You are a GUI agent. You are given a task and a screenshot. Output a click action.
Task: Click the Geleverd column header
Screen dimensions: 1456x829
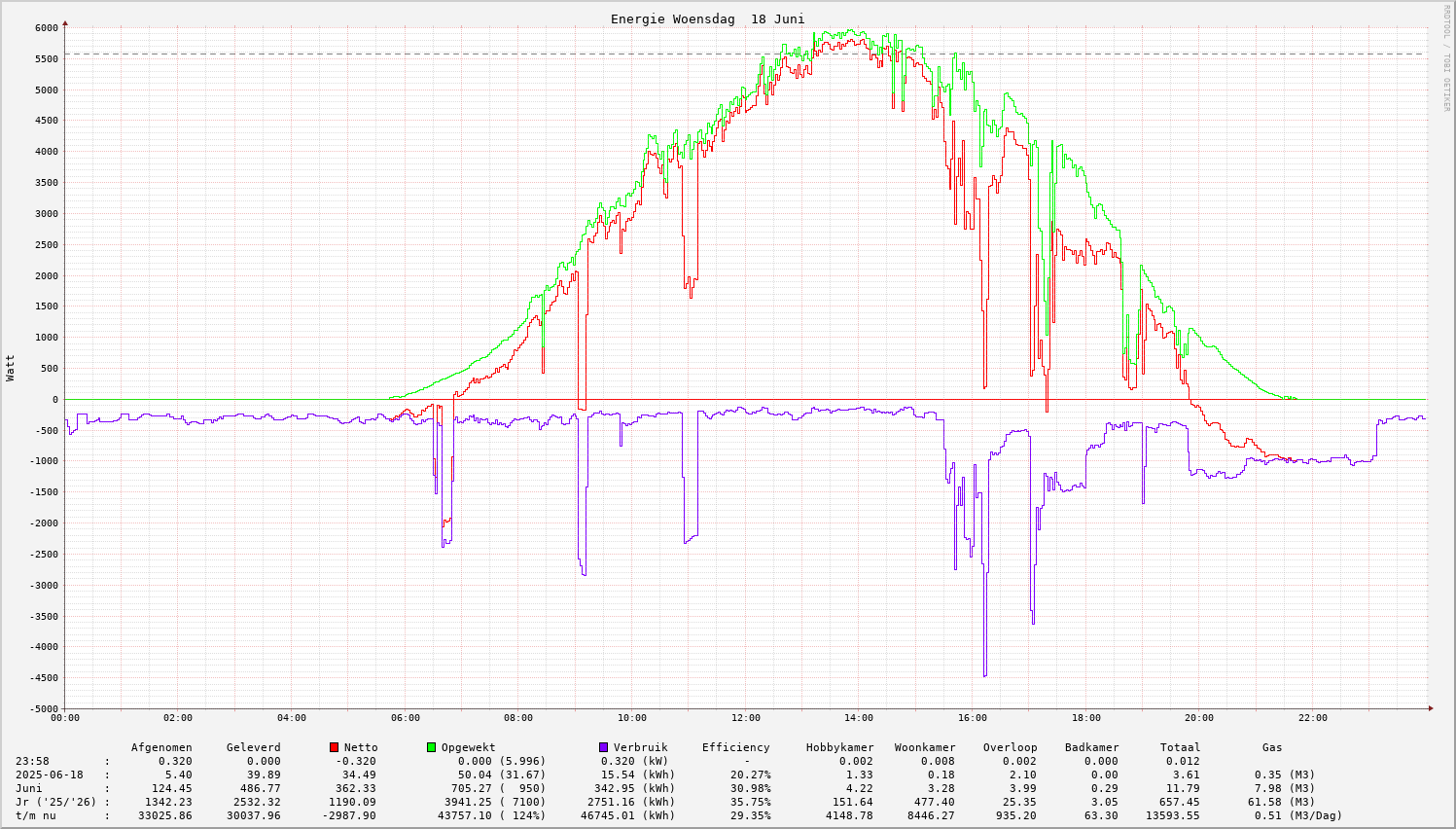coord(253,747)
